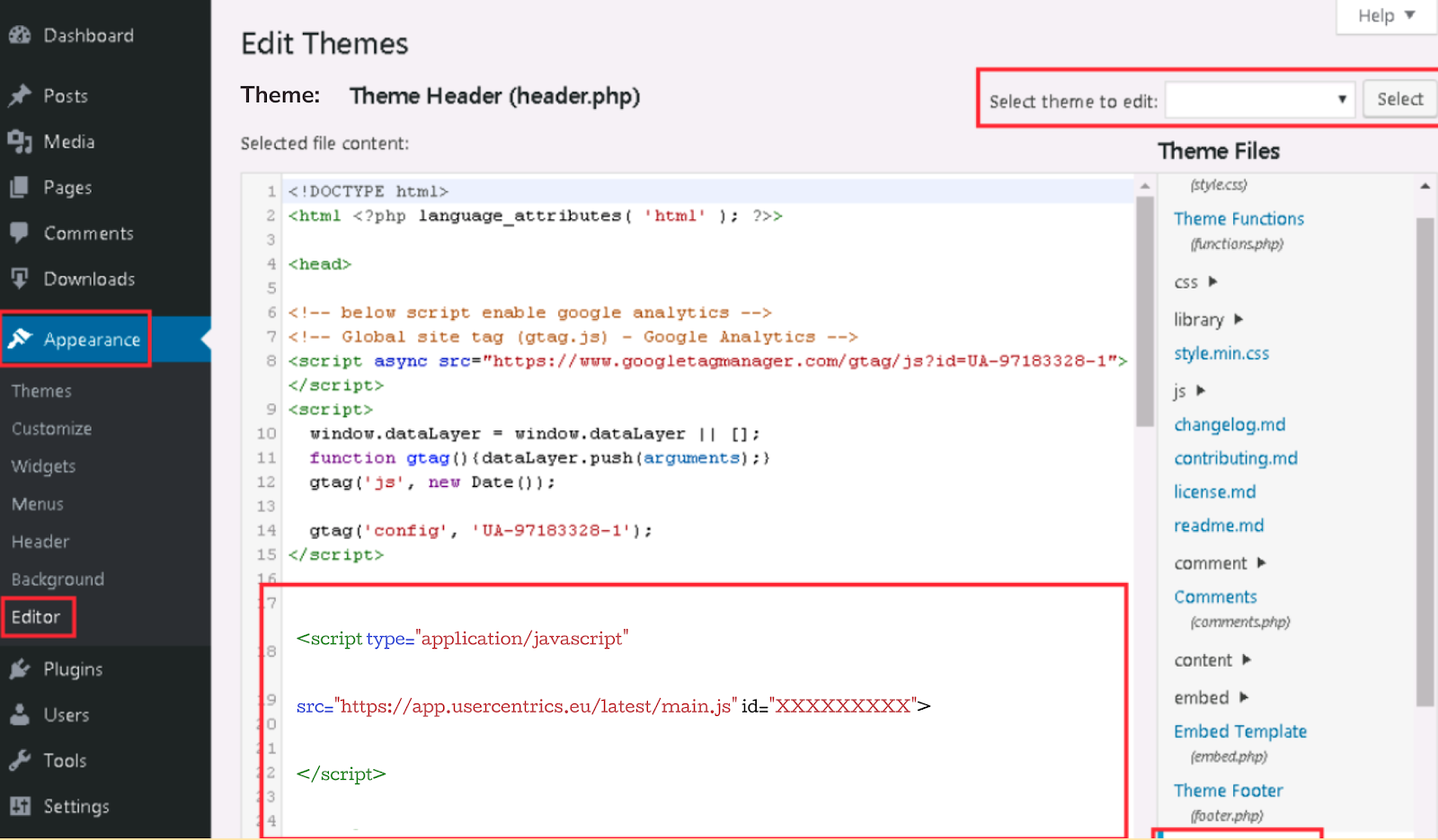Expand the js folder
1438x840 pixels.
1189,391
